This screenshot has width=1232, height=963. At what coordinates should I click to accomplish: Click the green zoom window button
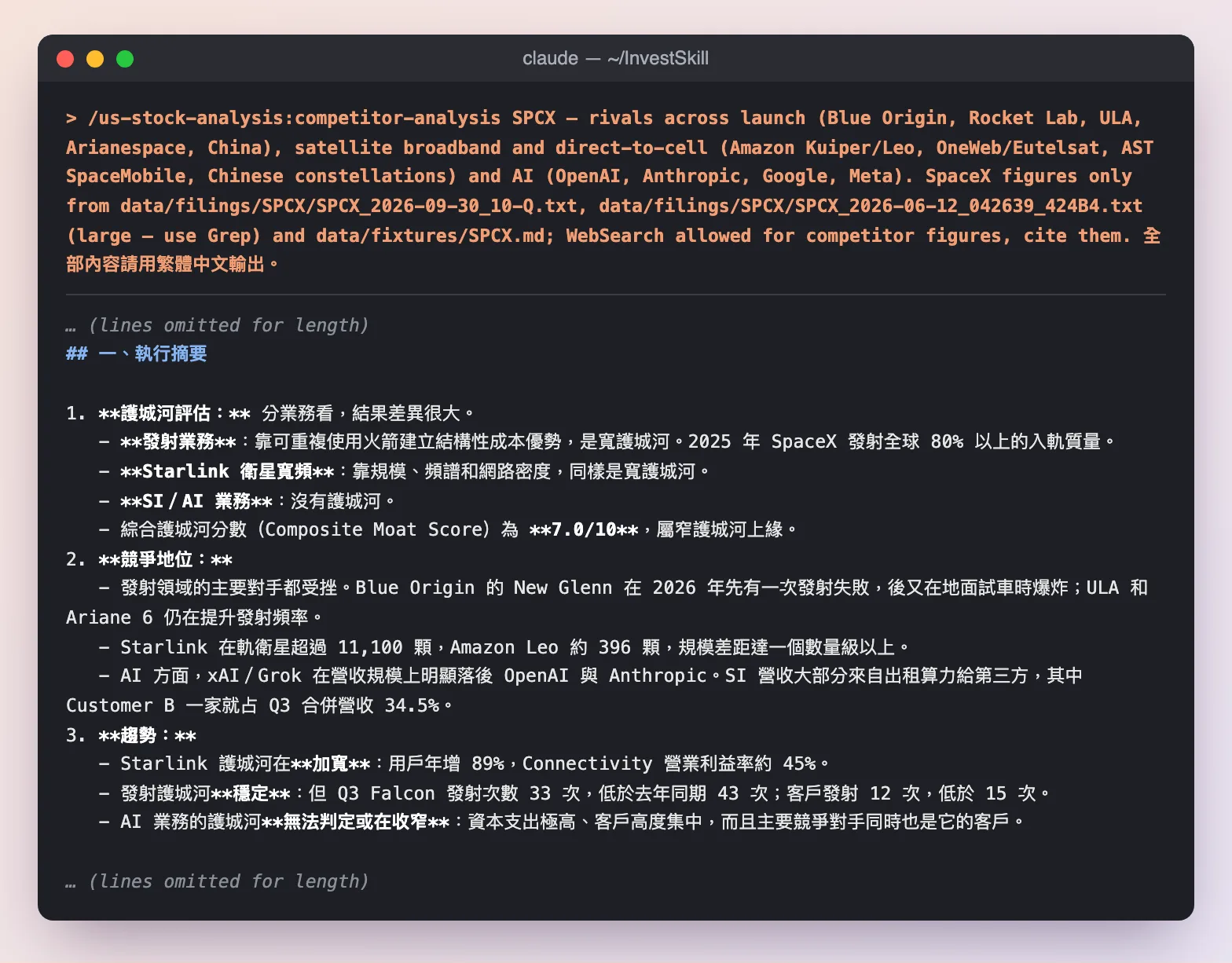point(125,59)
